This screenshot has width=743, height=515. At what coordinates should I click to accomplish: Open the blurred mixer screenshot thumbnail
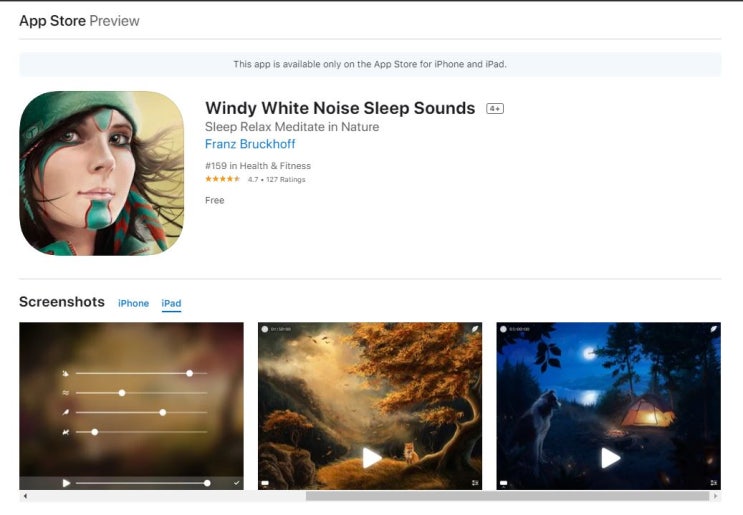pyautogui.click(x=131, y=406)
